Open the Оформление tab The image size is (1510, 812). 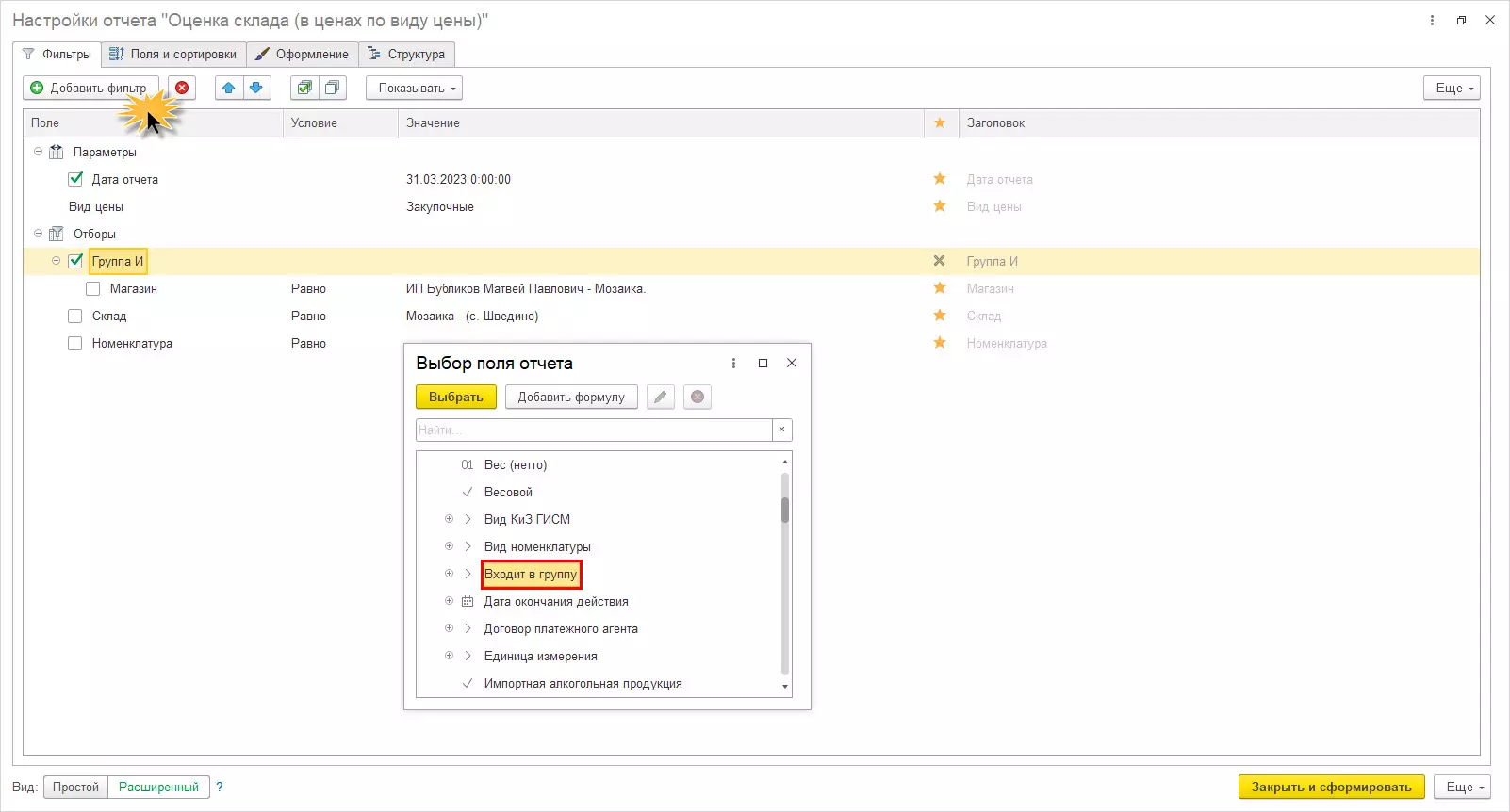(303, 54)
